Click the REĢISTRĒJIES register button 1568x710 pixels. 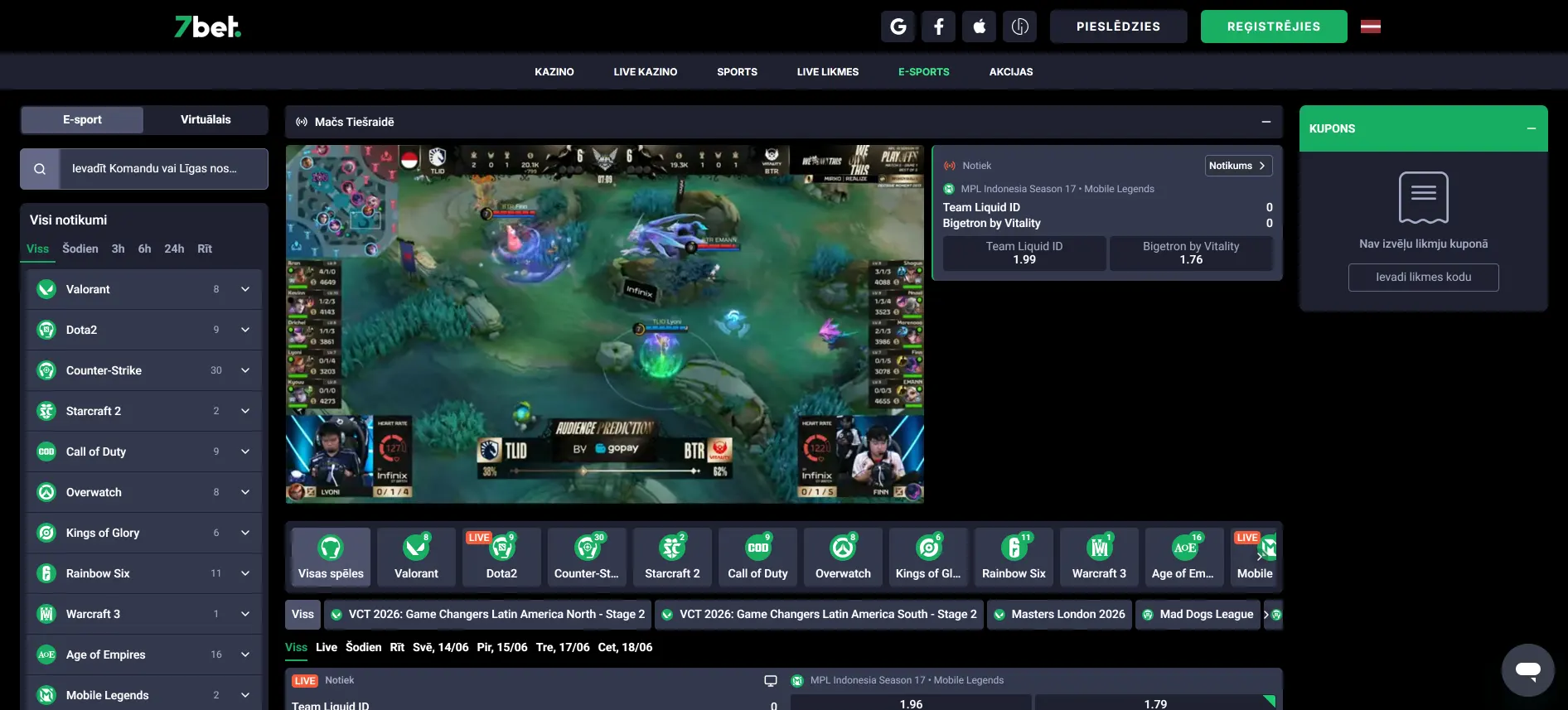[x=1274, y=27]
